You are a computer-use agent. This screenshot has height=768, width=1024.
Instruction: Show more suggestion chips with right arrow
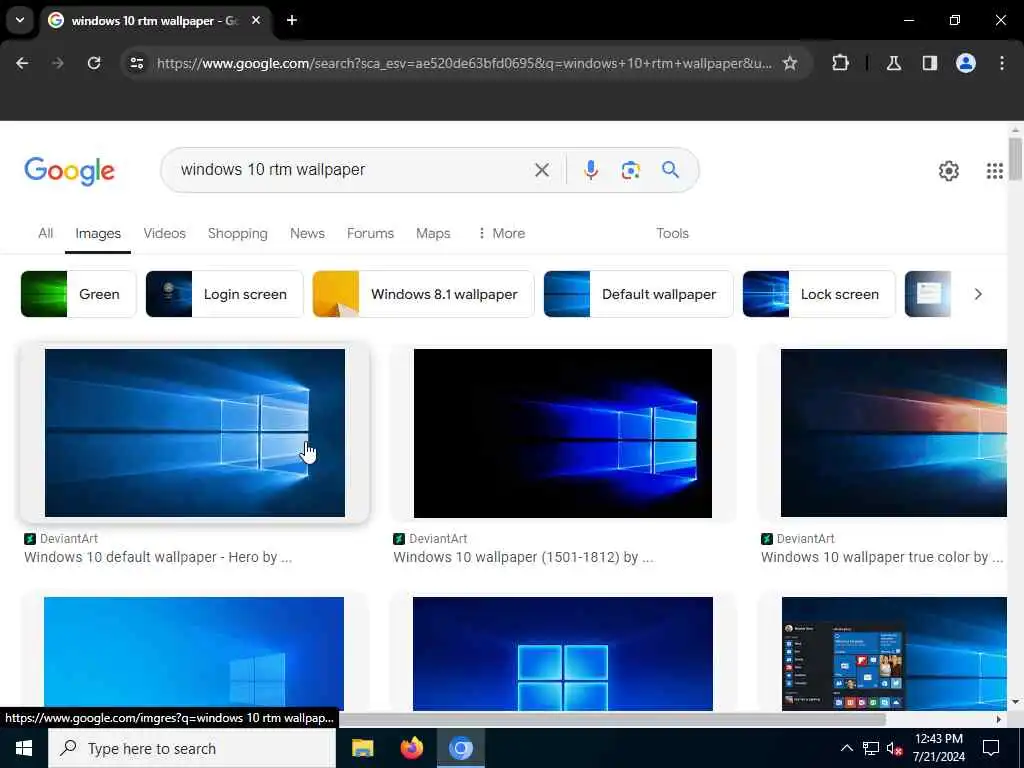point(978,294)
